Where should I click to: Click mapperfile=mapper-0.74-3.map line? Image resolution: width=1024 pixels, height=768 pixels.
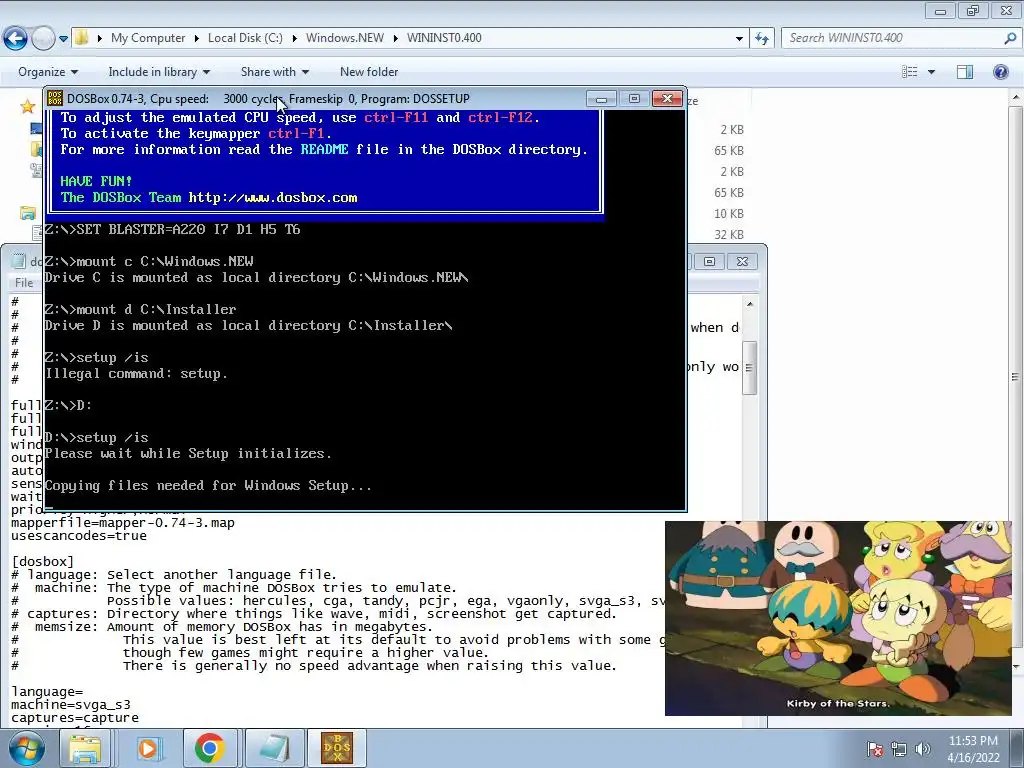click(122, 522)
